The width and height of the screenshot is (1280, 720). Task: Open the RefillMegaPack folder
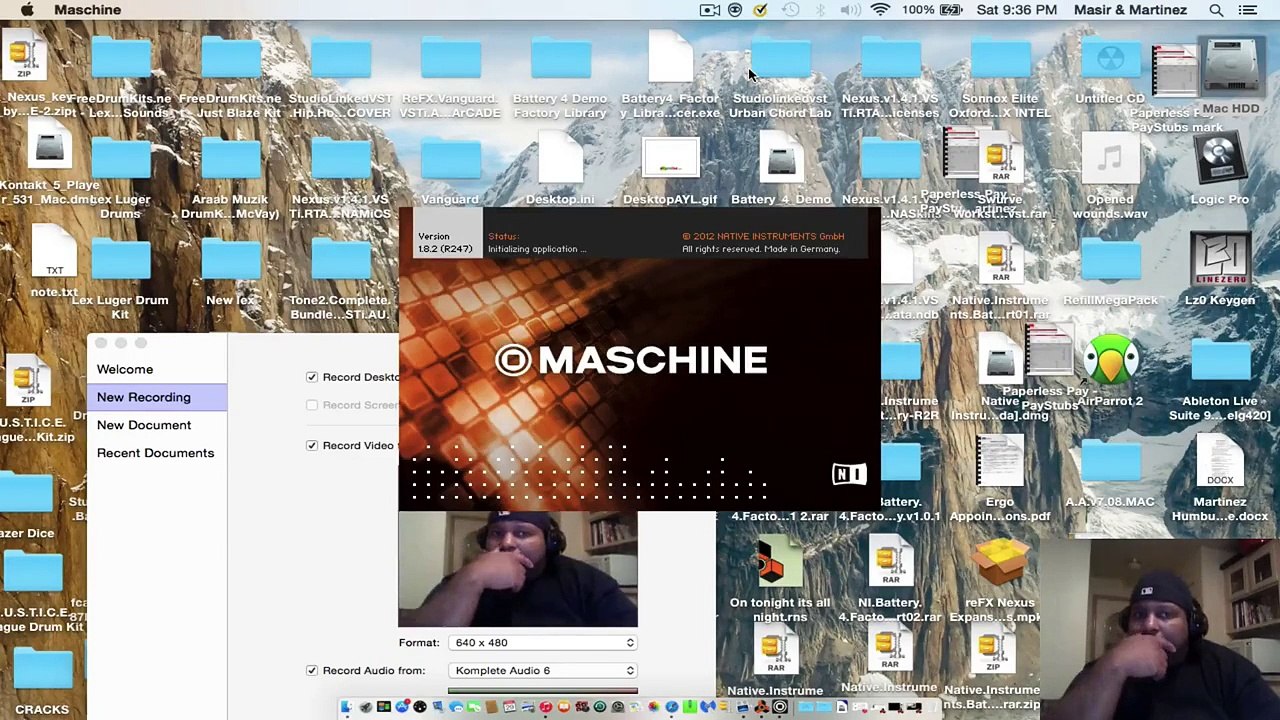(1110, 262)
